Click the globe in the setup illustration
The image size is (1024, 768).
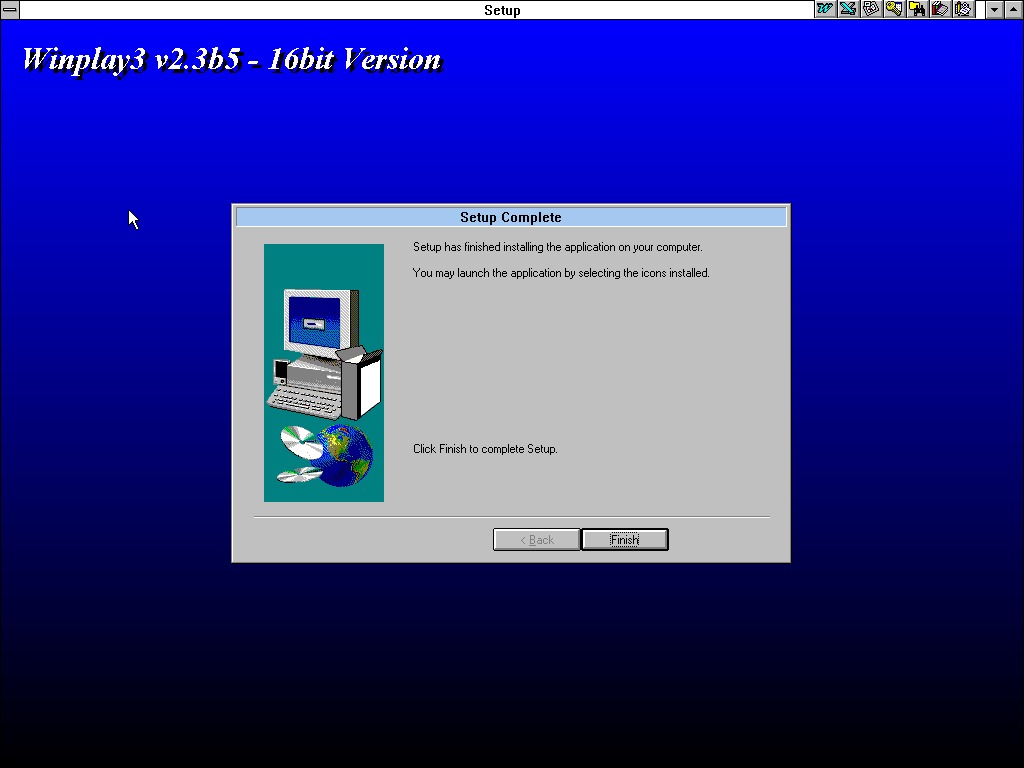(x=345, y=455)
